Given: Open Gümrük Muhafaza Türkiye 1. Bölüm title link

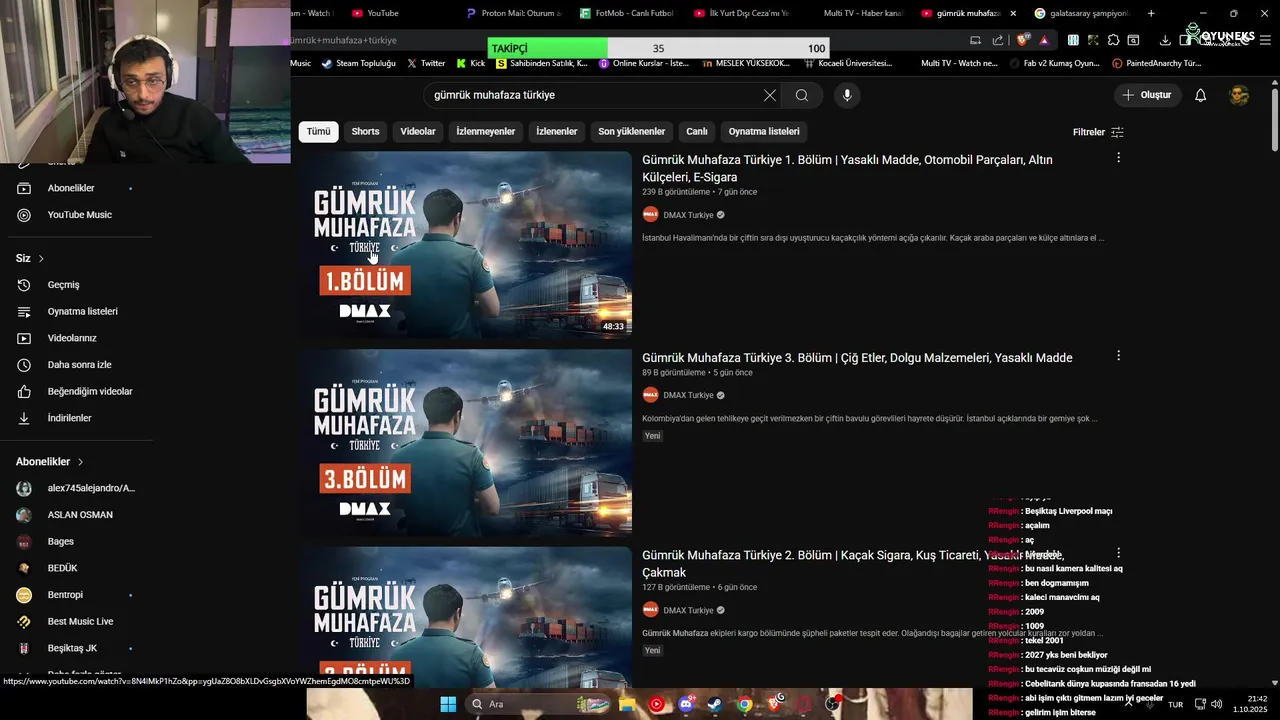Looking at the screenshot, I should pos(847,168).
